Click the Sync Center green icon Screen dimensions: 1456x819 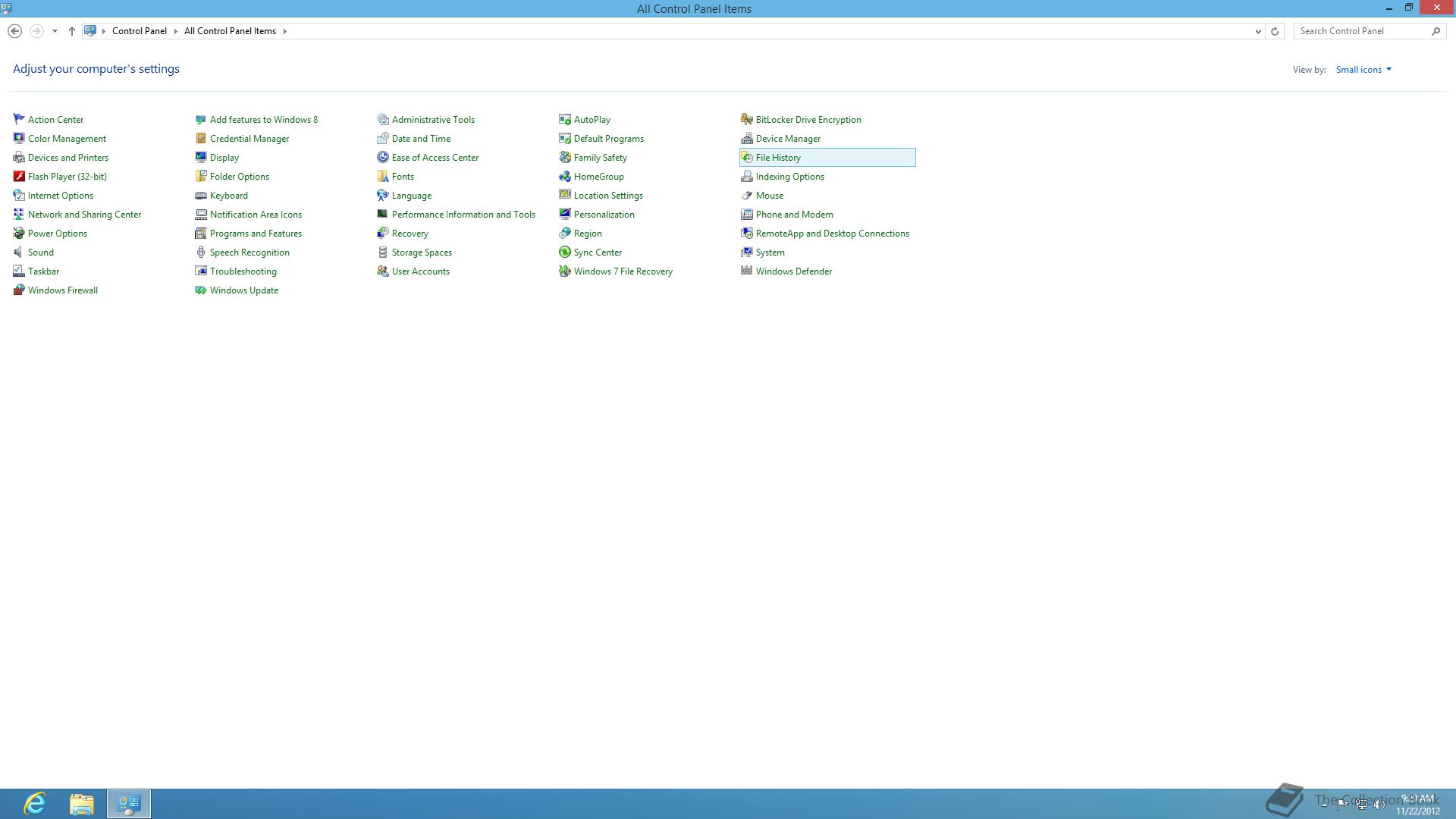(565, 252)
